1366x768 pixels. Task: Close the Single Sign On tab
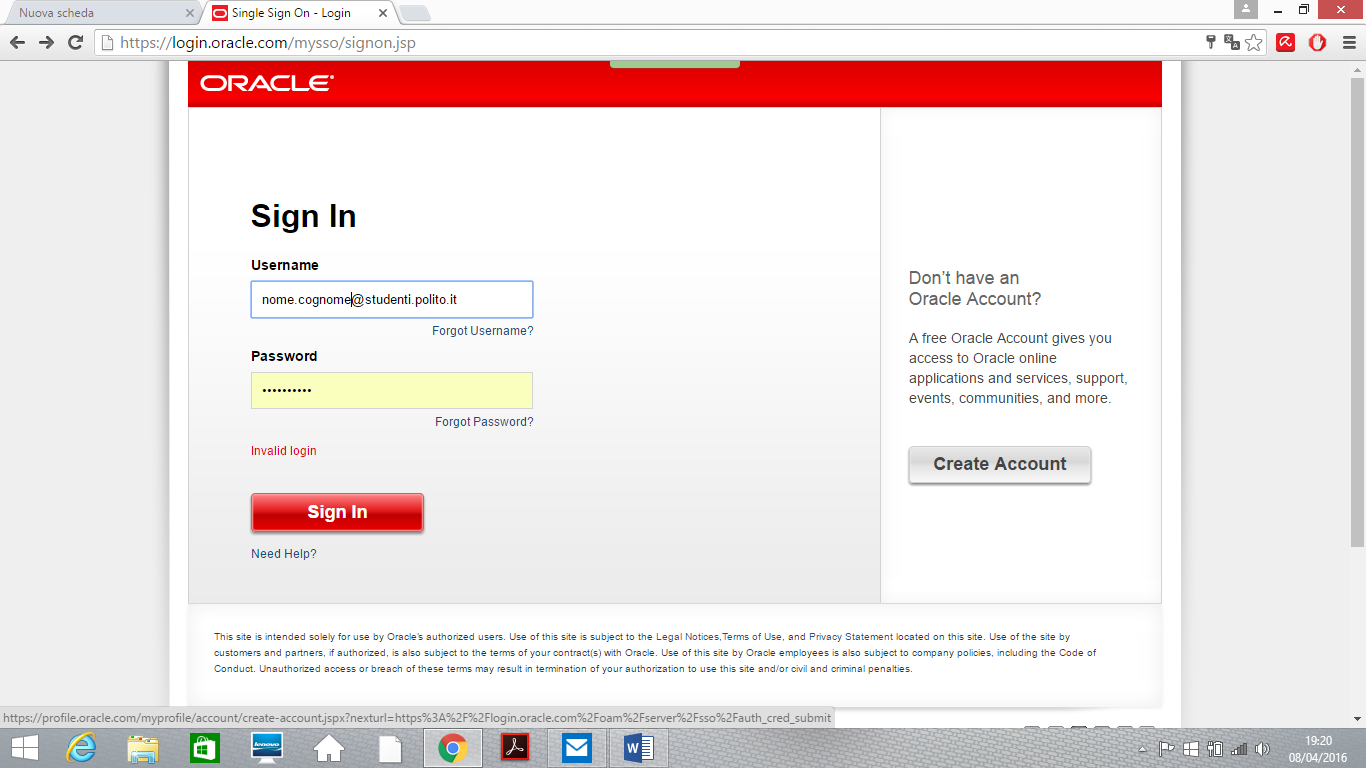point(383,13)
